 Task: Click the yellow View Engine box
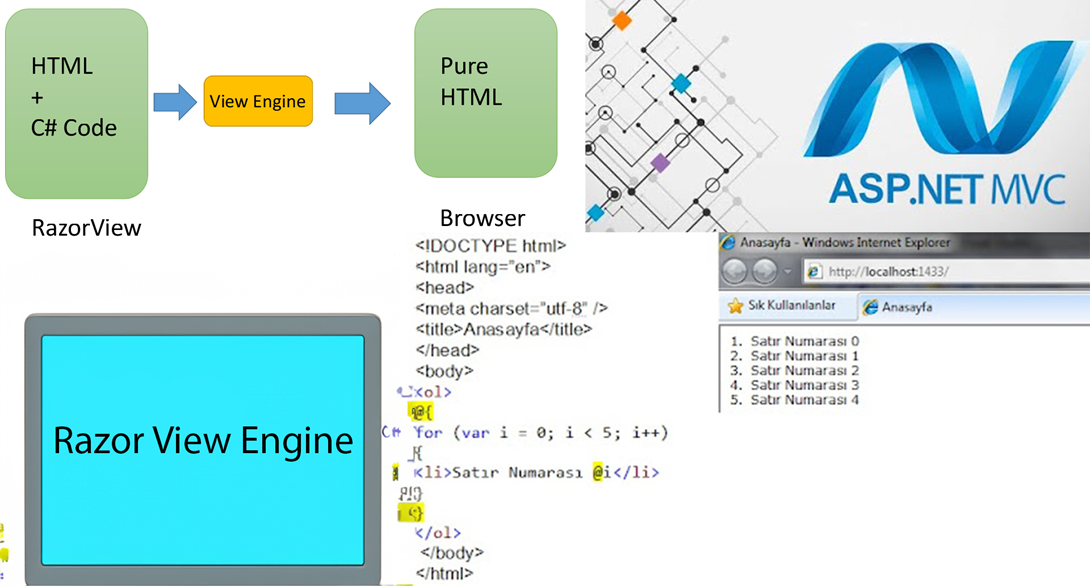[x=258, y=101]
